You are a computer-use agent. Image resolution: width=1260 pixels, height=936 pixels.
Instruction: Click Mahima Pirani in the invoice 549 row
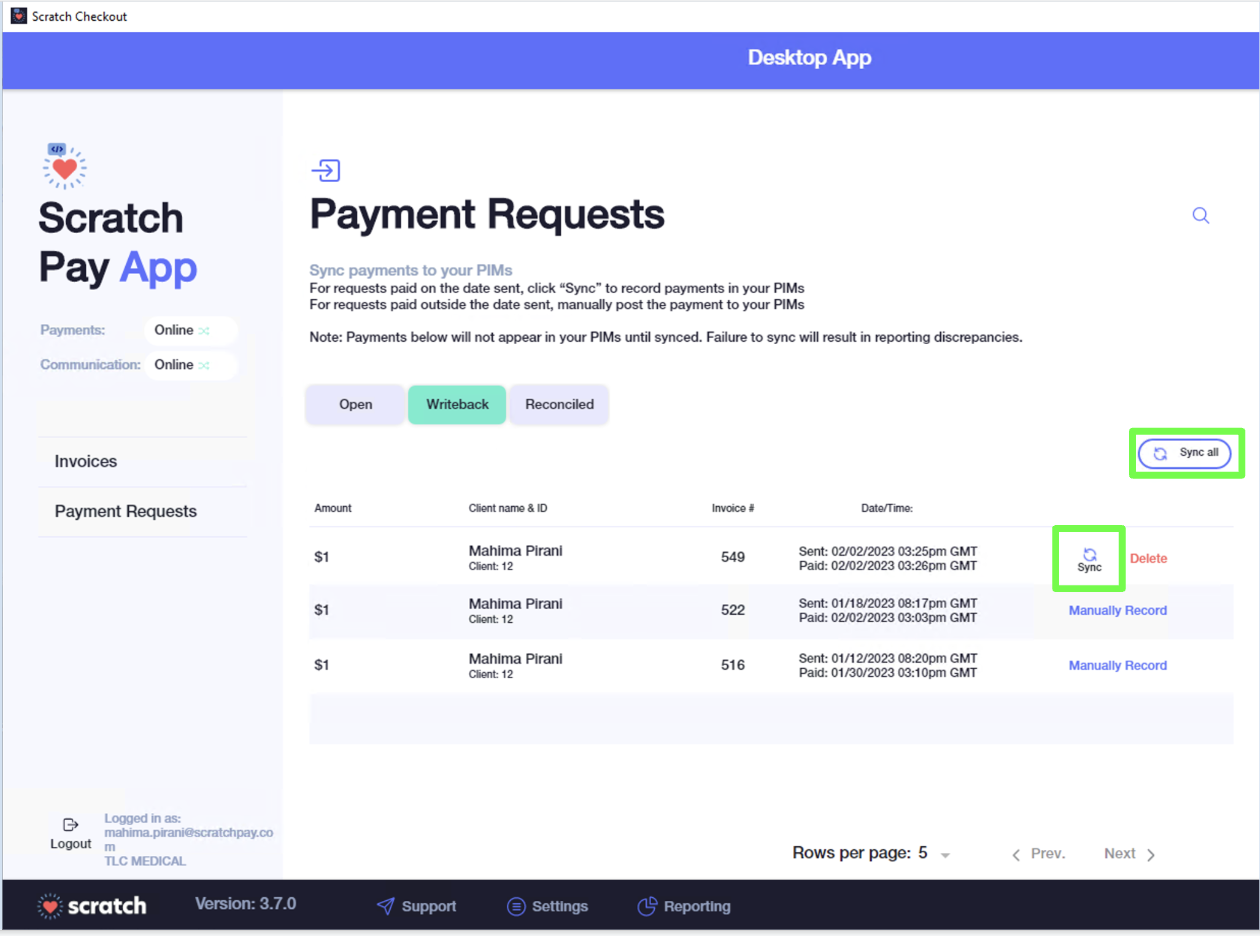pyautogui.click(x=515, y=550)
